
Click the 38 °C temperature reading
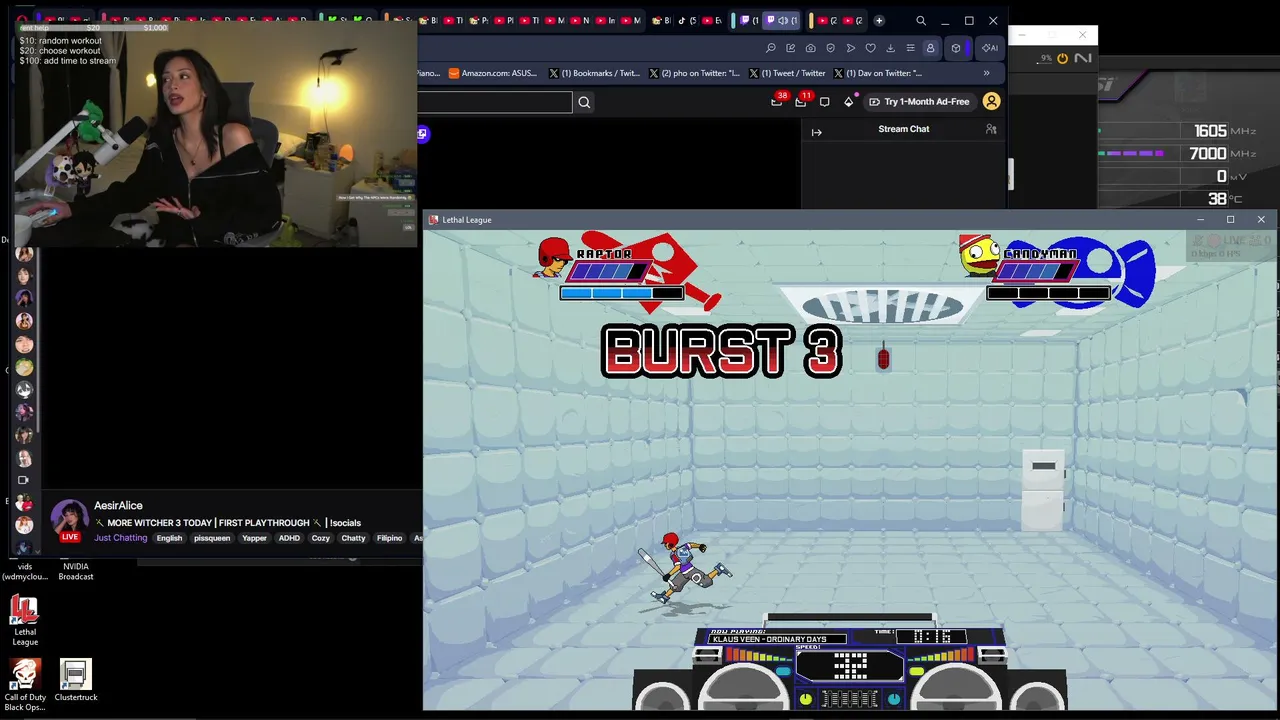coord(1217,199)
